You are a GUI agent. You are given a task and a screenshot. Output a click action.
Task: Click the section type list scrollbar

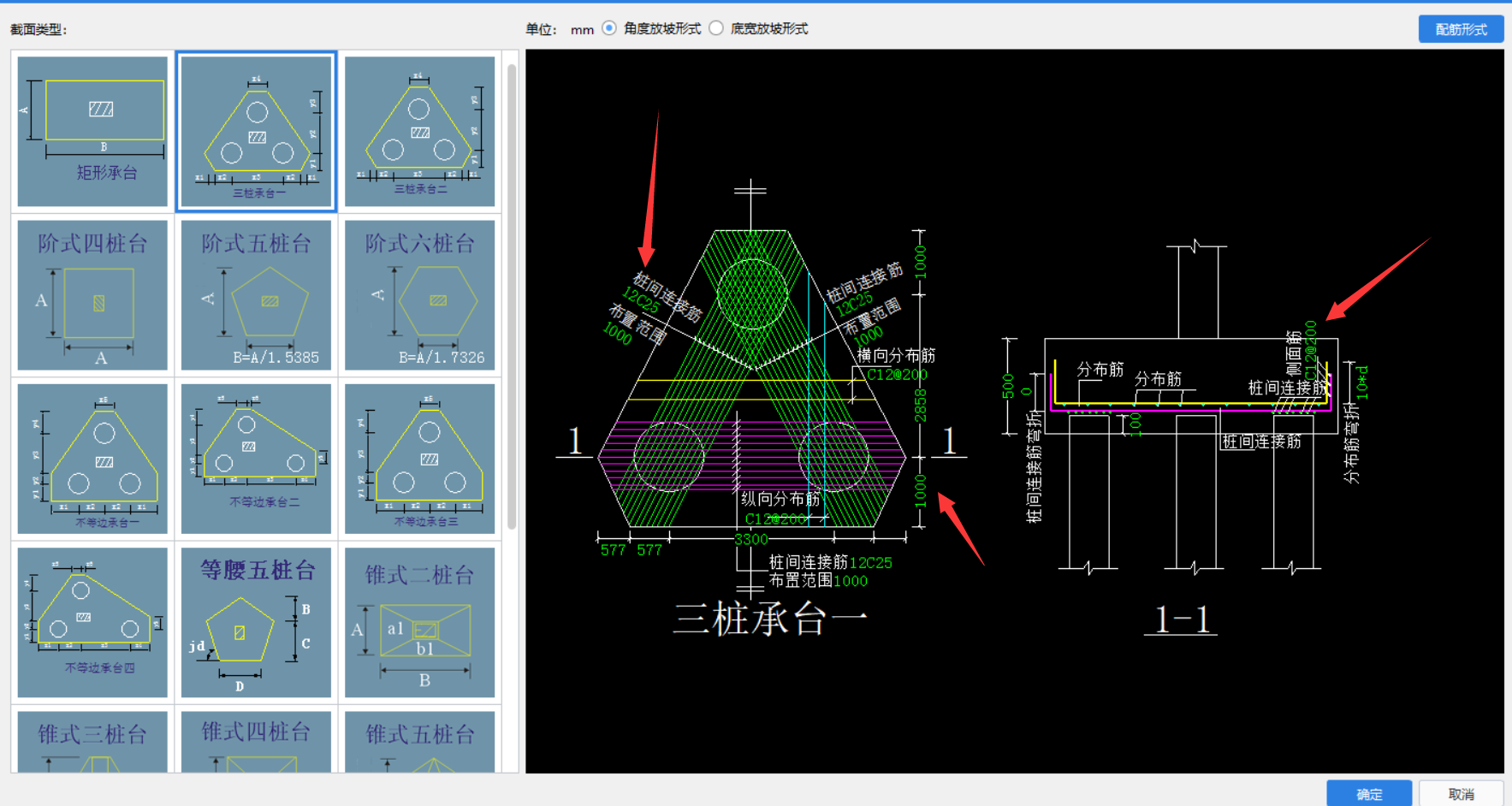pos(512,295)
